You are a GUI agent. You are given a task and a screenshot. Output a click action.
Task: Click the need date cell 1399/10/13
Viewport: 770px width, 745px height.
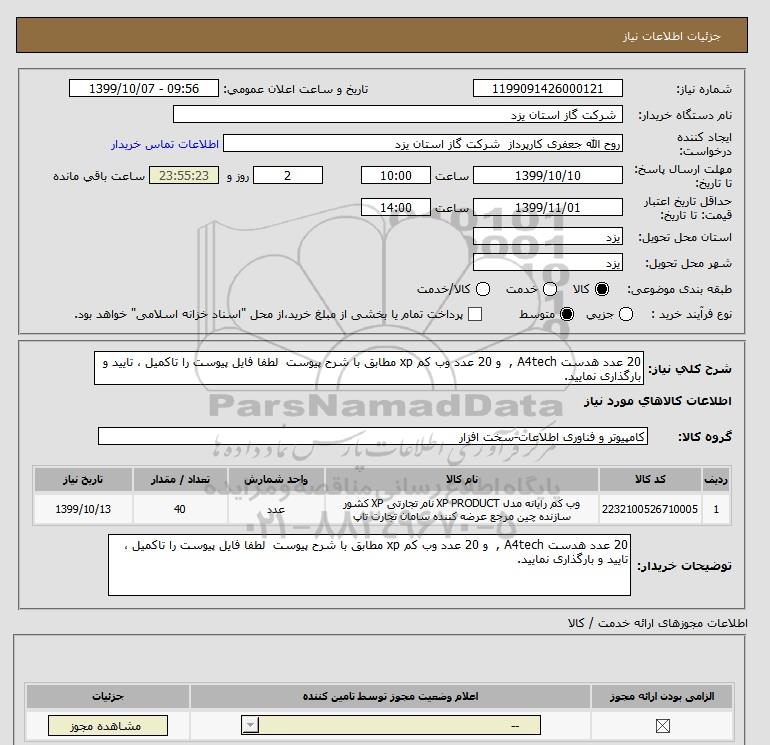pos(83,509)
